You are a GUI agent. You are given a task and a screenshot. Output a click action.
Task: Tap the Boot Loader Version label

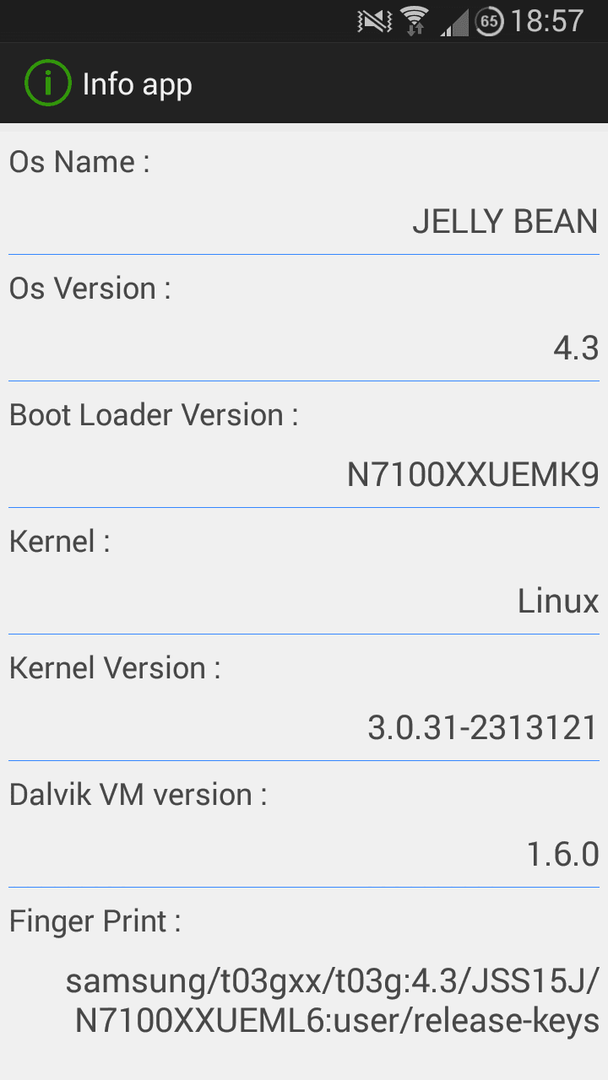[154, 415]
